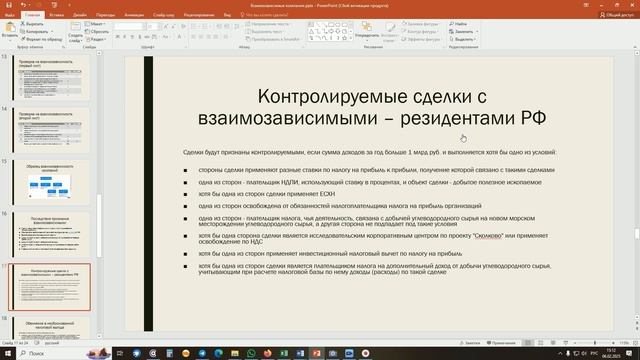Image resolution: width=640 pixels, height=360 pixels.
Task: Click Copy (Копировать) command
Action: 34,31
